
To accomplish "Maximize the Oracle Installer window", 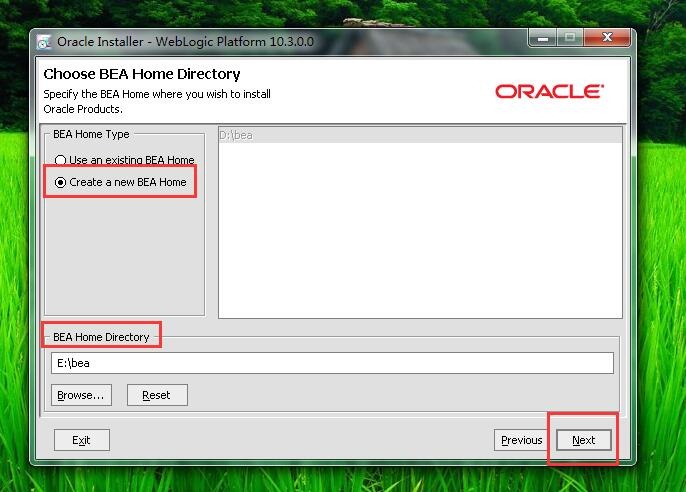I will 570,38.
